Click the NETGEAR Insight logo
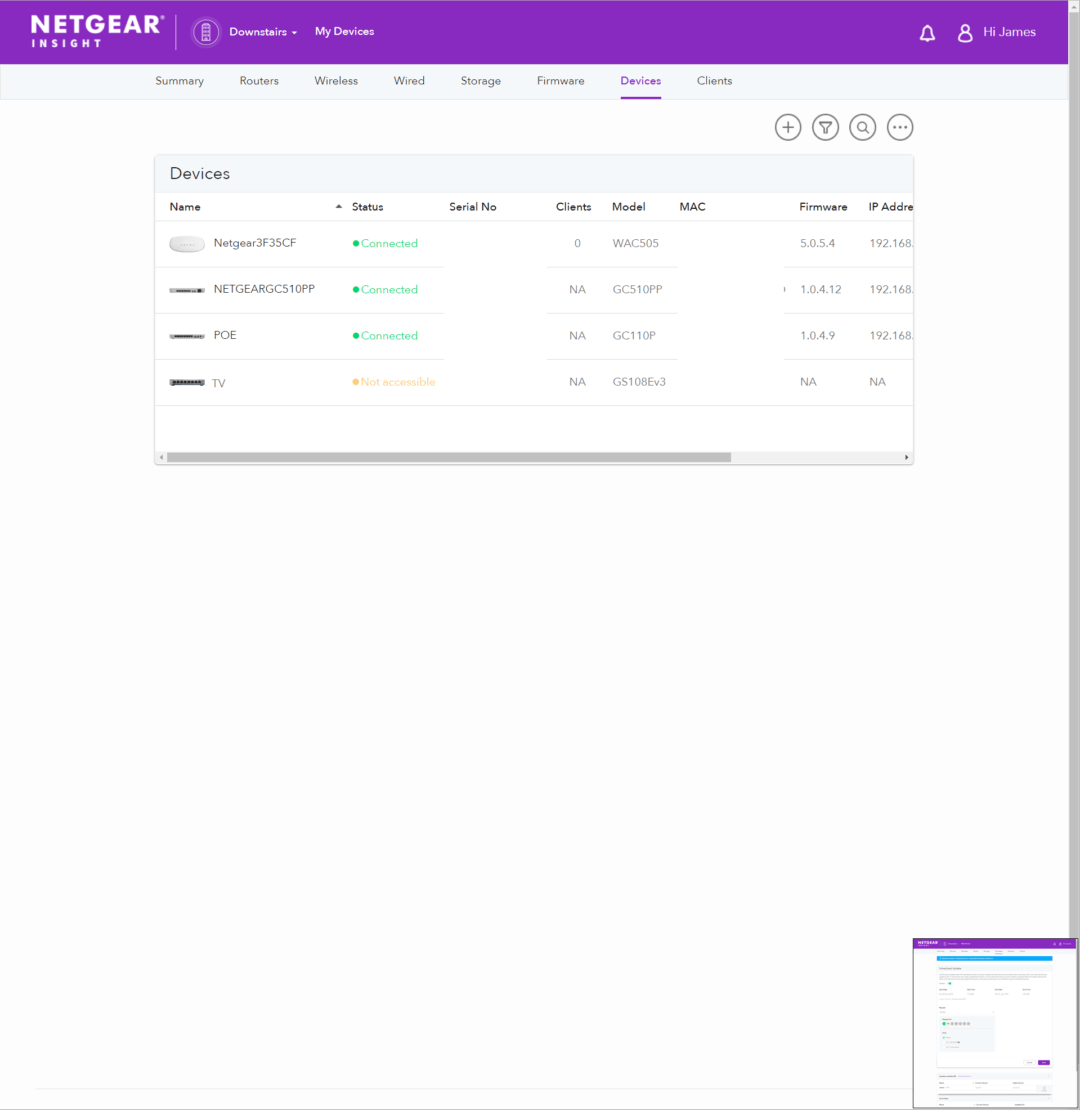 pos(96,31)
